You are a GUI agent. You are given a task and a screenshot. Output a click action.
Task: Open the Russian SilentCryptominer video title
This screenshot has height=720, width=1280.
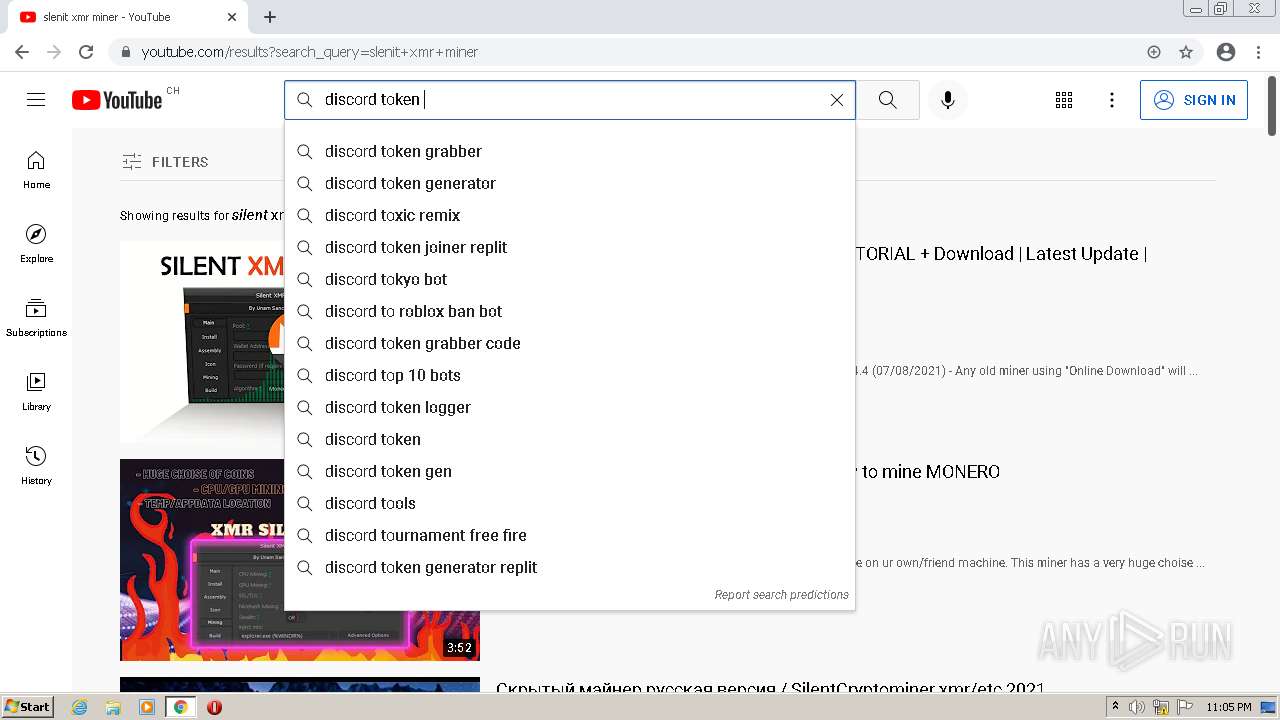tap(770, 690)
